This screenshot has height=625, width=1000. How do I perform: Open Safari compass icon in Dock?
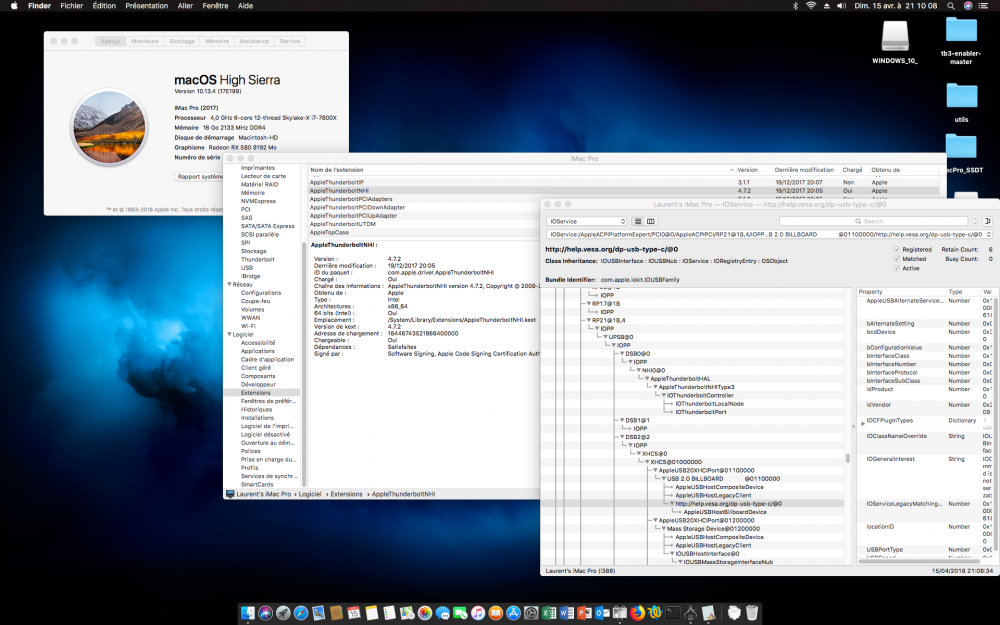click(x=301, y=614)
